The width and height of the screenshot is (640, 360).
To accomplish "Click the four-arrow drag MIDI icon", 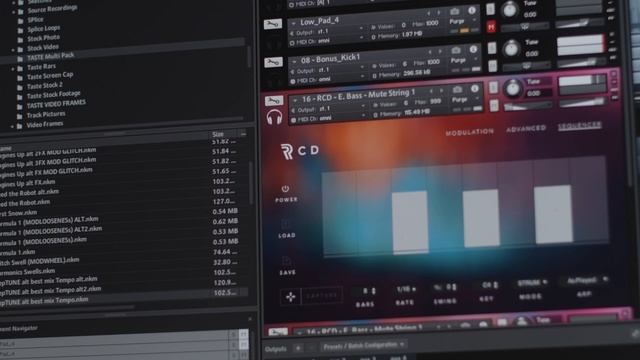I will click(x=291, y=297).
